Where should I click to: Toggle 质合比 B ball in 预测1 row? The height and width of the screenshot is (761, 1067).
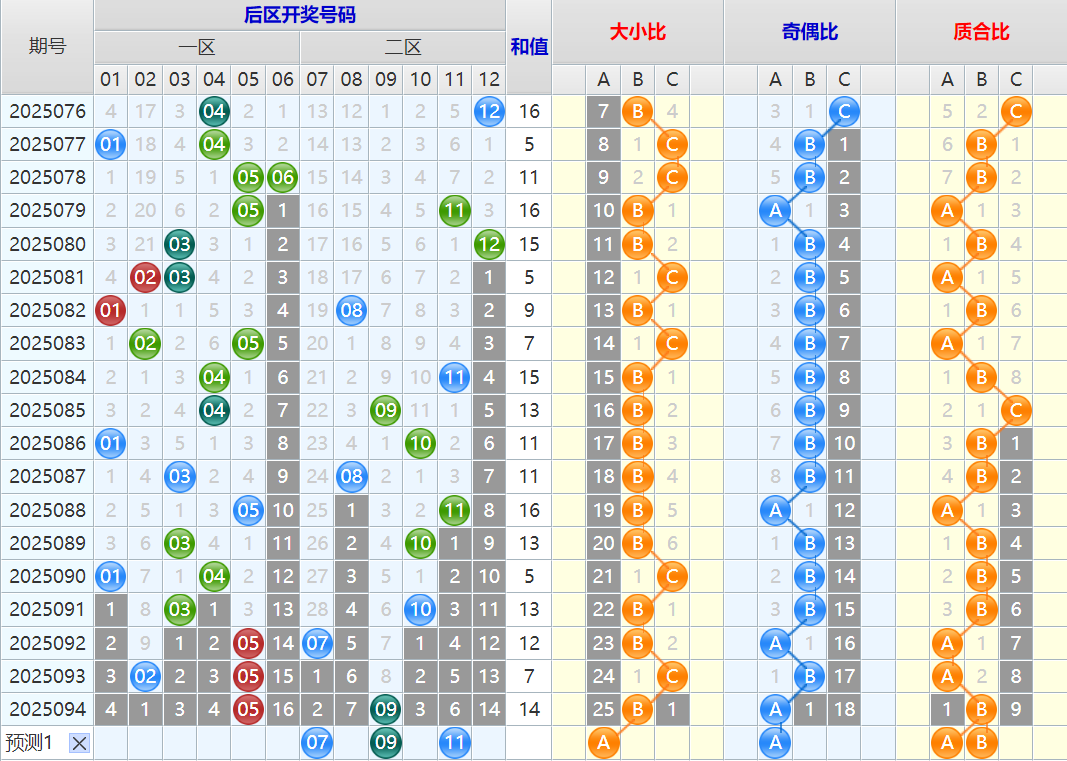(981, 743)
